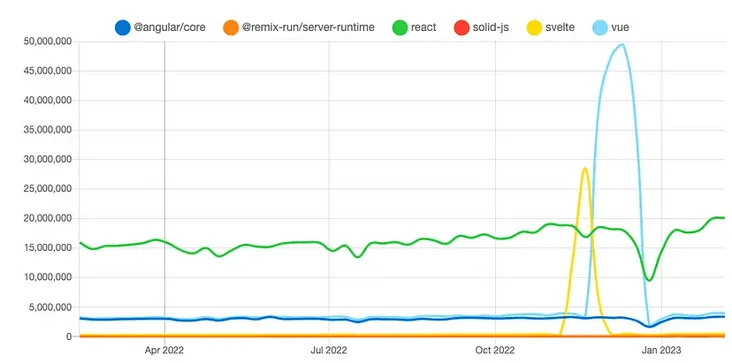
Task: Toggle the yellow svelte legend circle
Action: [x=534, y=28]
